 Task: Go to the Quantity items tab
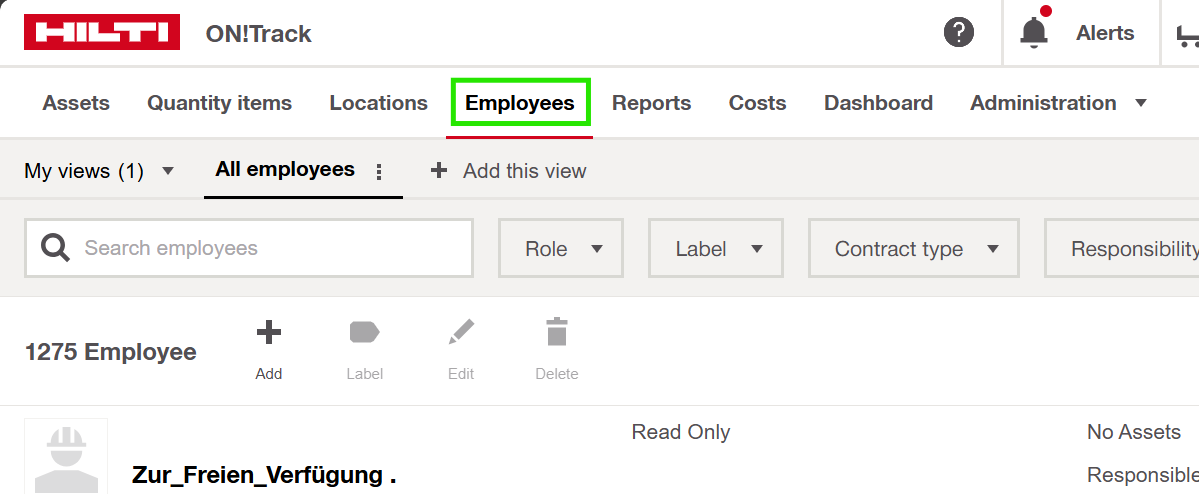219,103
